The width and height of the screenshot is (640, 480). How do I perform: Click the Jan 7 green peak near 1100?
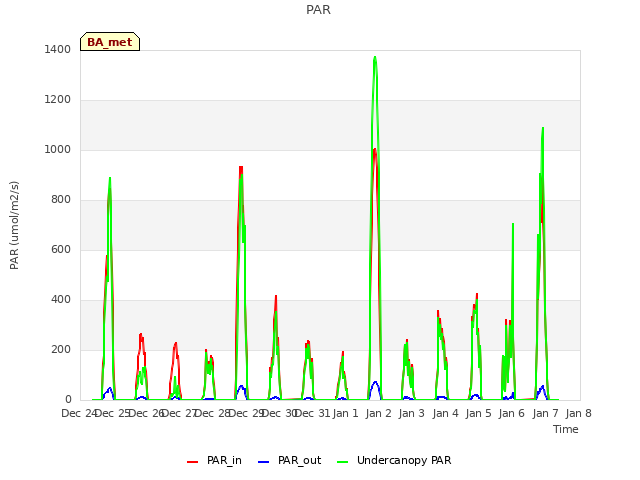click(543, 128)
